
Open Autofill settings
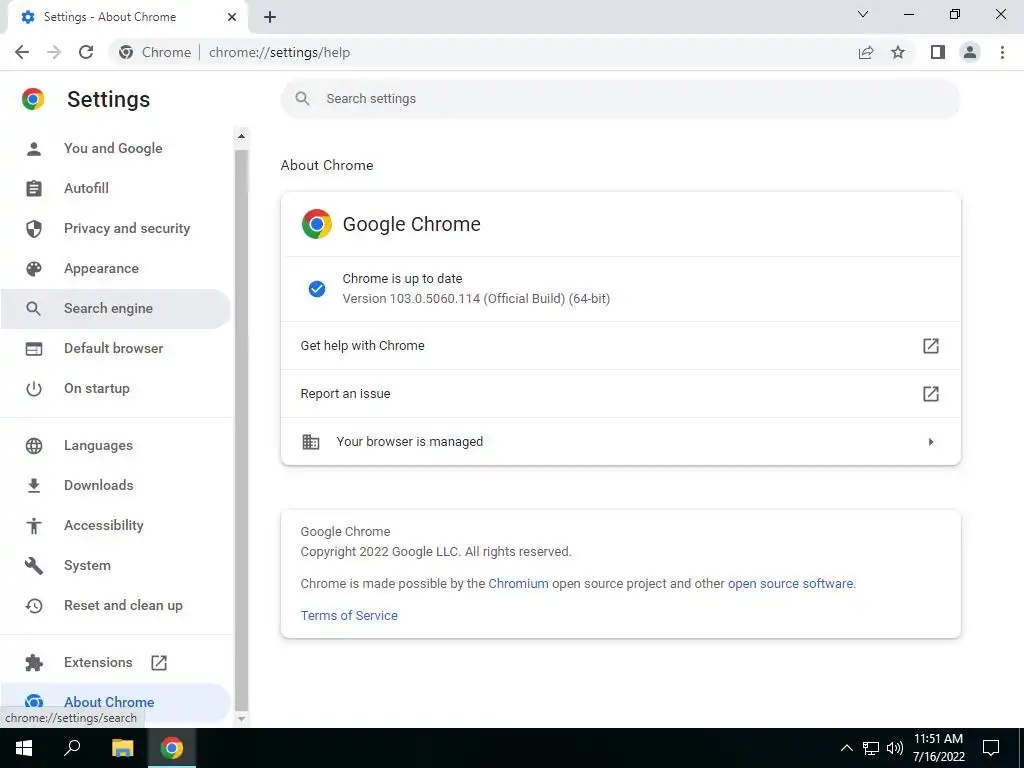click(x=116, y=188)
